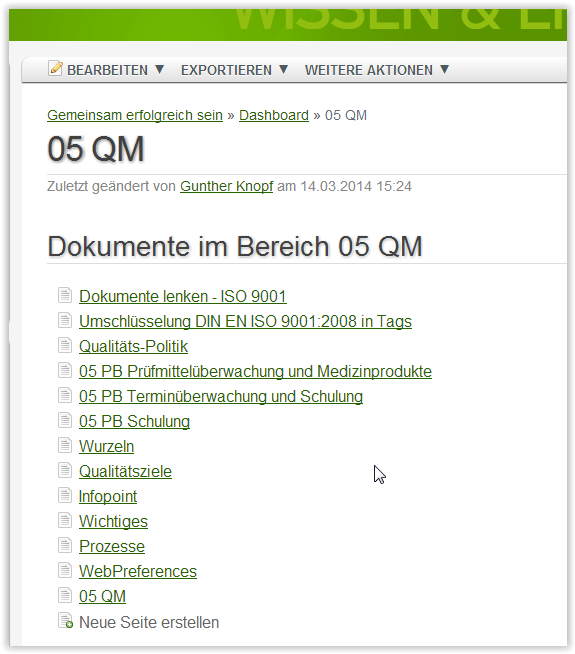The image size is (575, 654).
Task: Open the Wurzeln page
Action: 107,447
